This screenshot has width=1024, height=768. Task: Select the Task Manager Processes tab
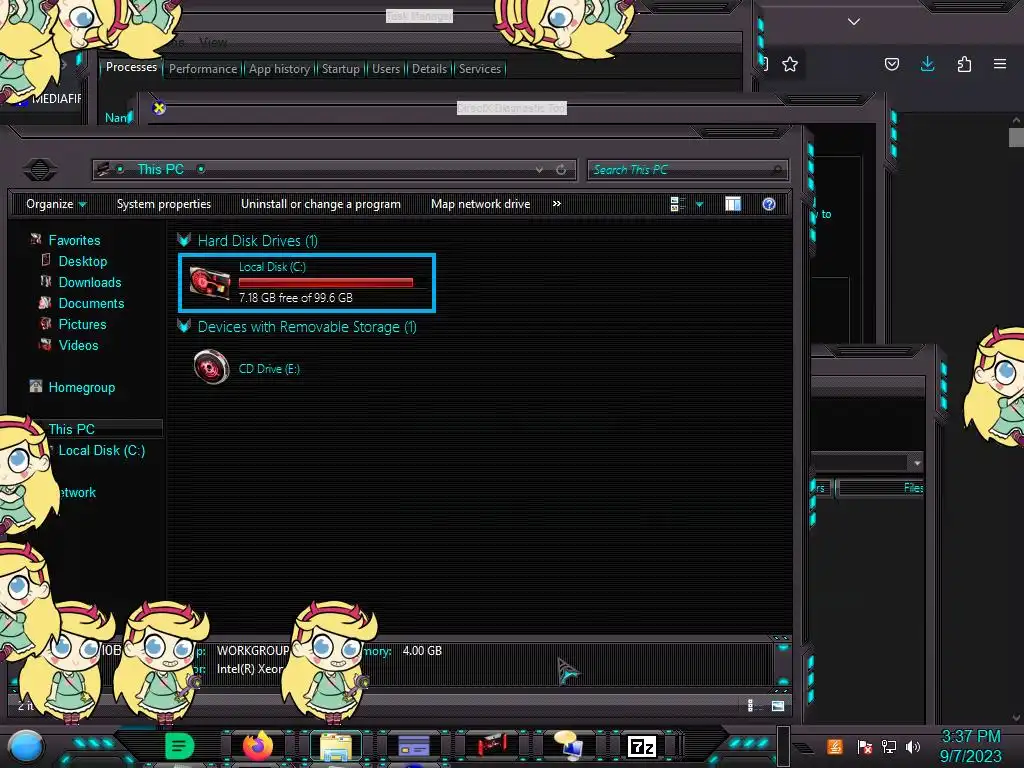click(x=131, y=67)
